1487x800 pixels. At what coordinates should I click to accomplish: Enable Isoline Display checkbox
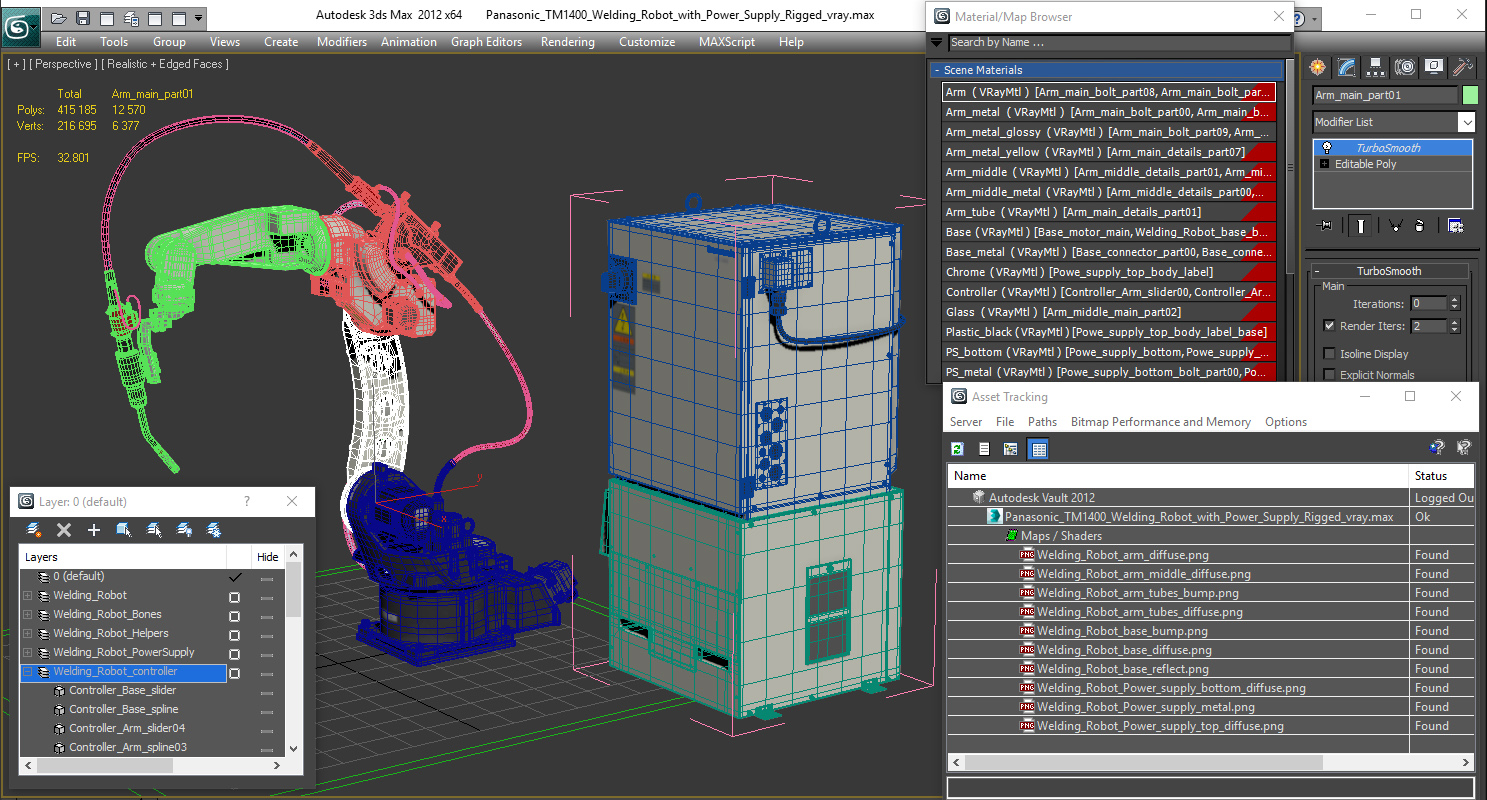point(1329,354)
